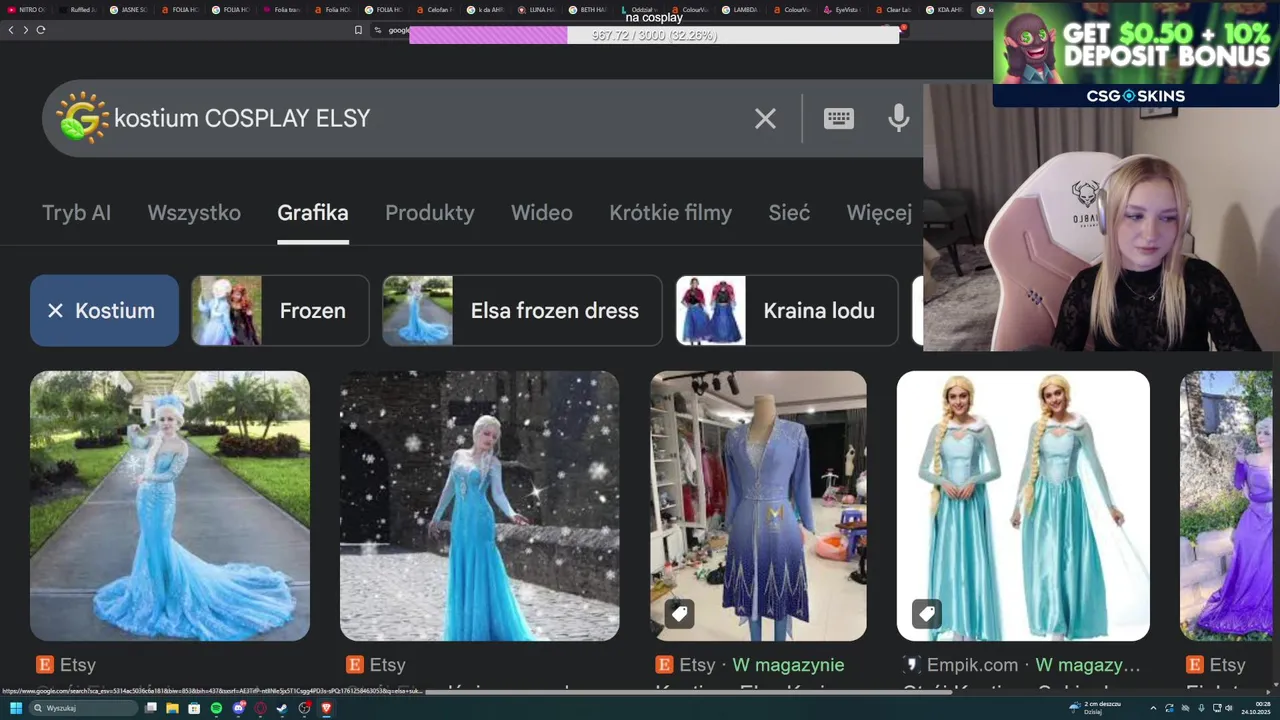The width and height of the screenshot is (1280, 720).
Task: Open volume control from the system tray
Action: click(x=1229, y=708)
